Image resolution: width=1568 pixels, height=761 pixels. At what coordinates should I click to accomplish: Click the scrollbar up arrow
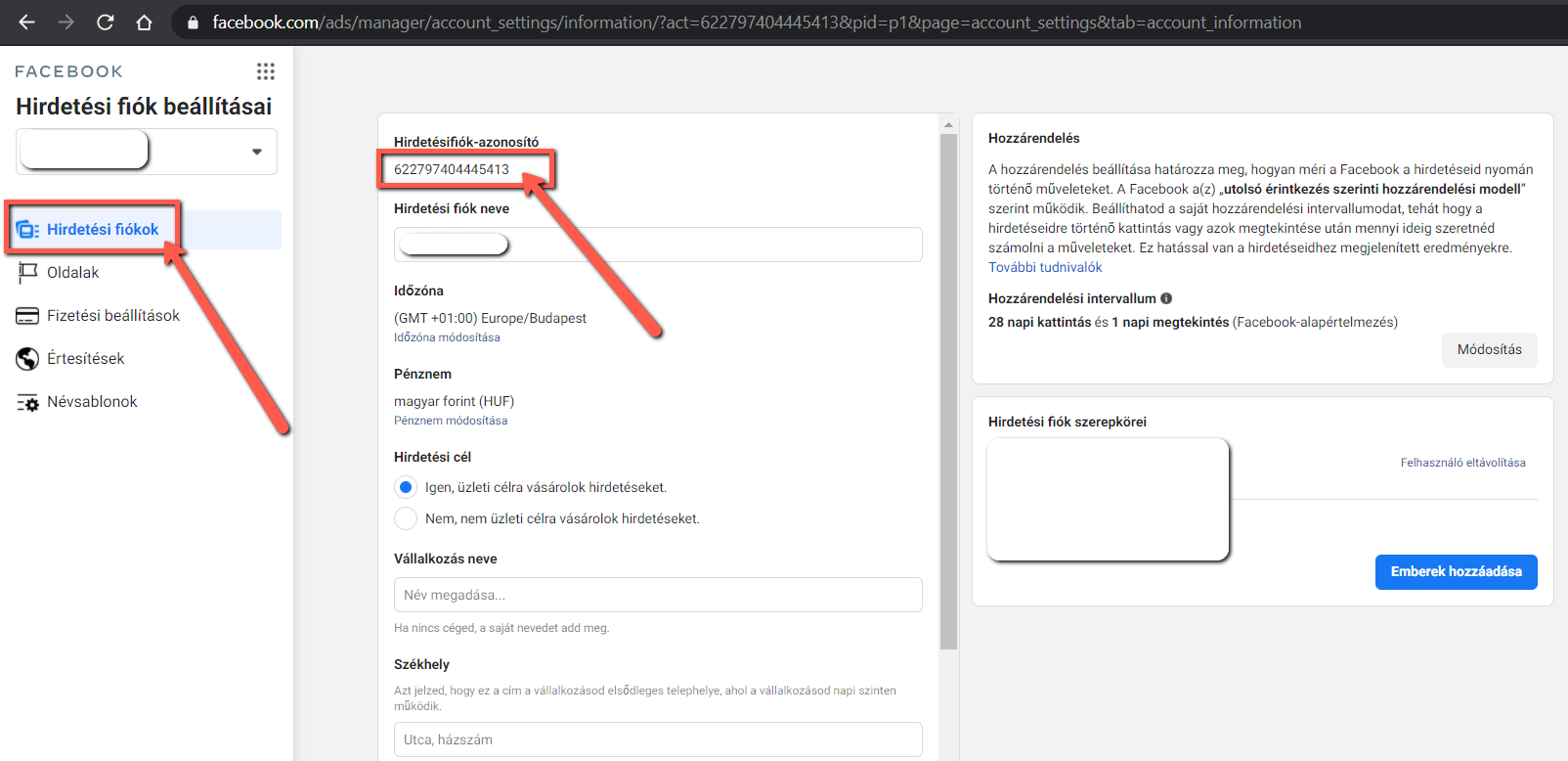tap(948, 124)
